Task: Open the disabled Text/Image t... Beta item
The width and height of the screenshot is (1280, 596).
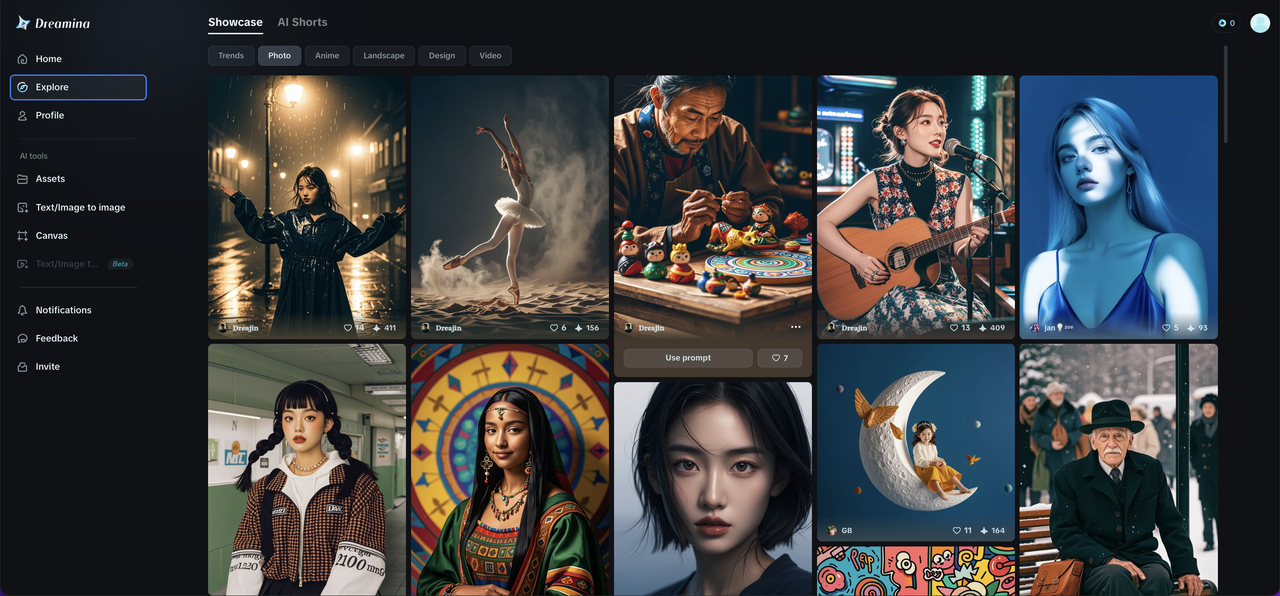Action: [76, 264]
